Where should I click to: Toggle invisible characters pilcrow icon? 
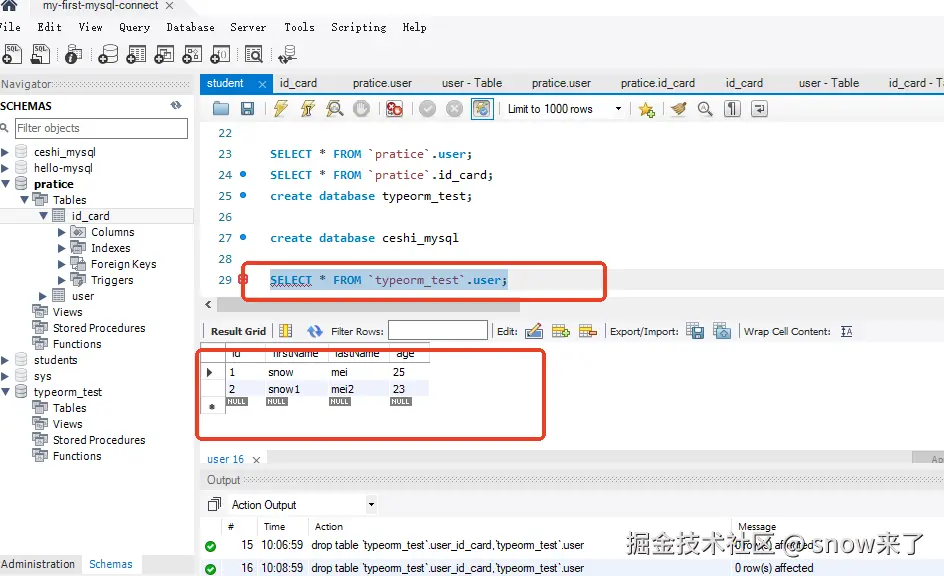point(732,109)
